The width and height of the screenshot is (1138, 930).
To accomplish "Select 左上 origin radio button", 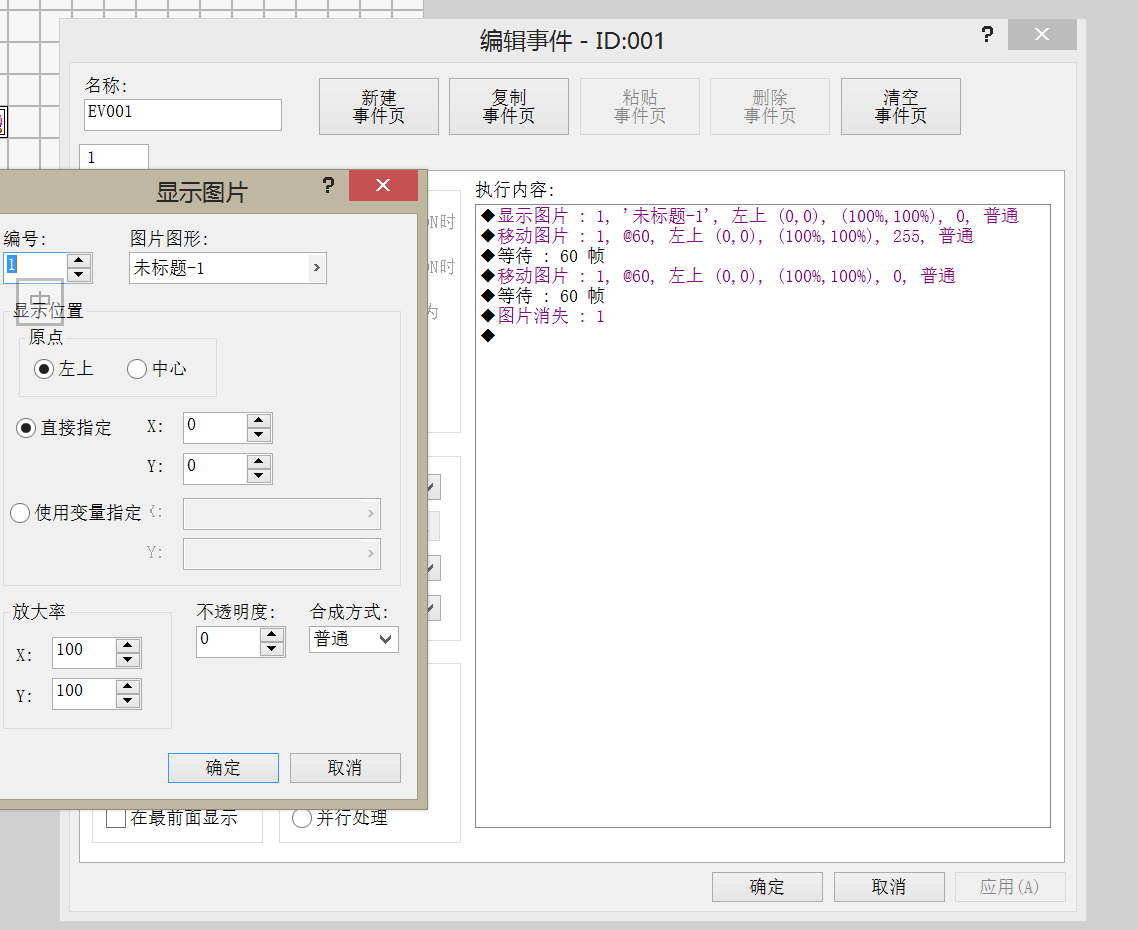I will tap(44, 369).
